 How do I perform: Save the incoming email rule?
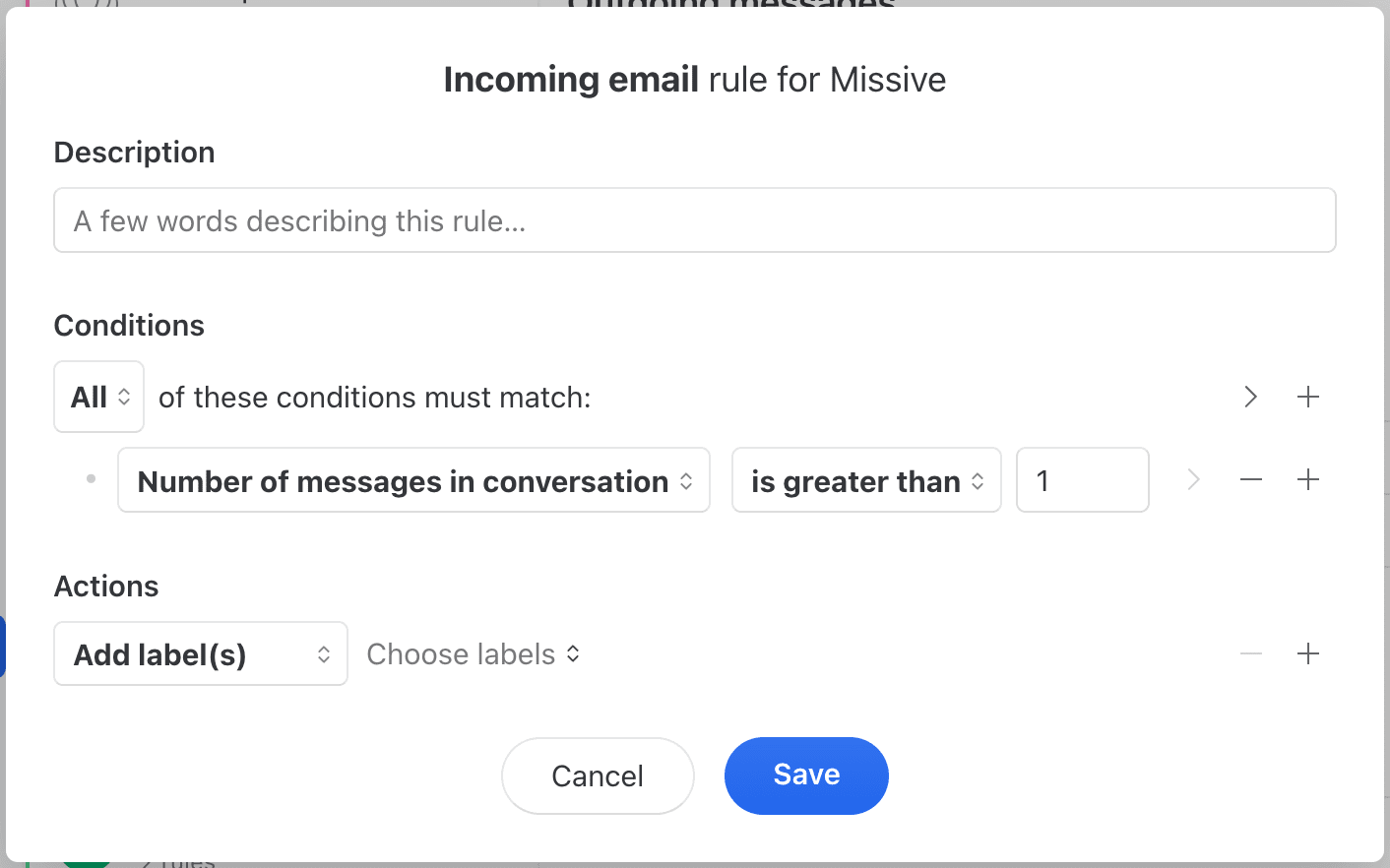coord(805,775)
